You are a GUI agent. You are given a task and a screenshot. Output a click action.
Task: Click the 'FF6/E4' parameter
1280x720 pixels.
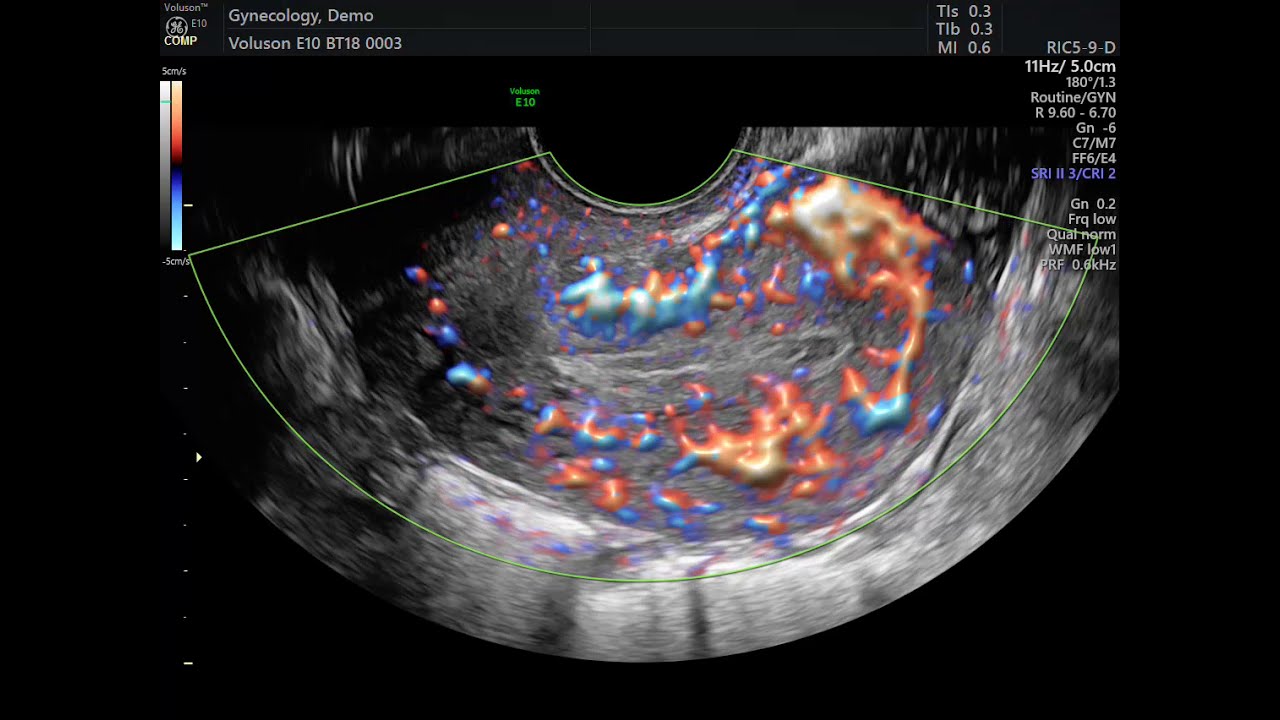coord(1094,158)
